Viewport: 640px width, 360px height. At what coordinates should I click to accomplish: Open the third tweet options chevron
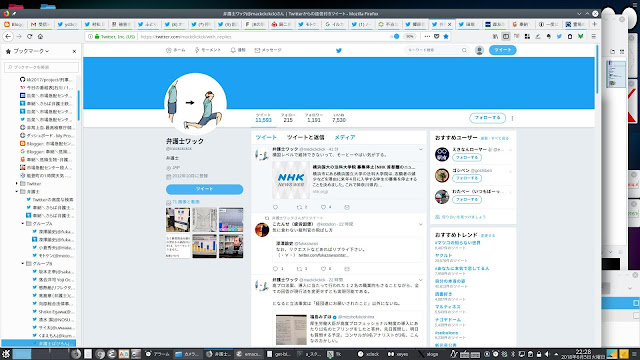pyautogui.click(x=420, y=280)
